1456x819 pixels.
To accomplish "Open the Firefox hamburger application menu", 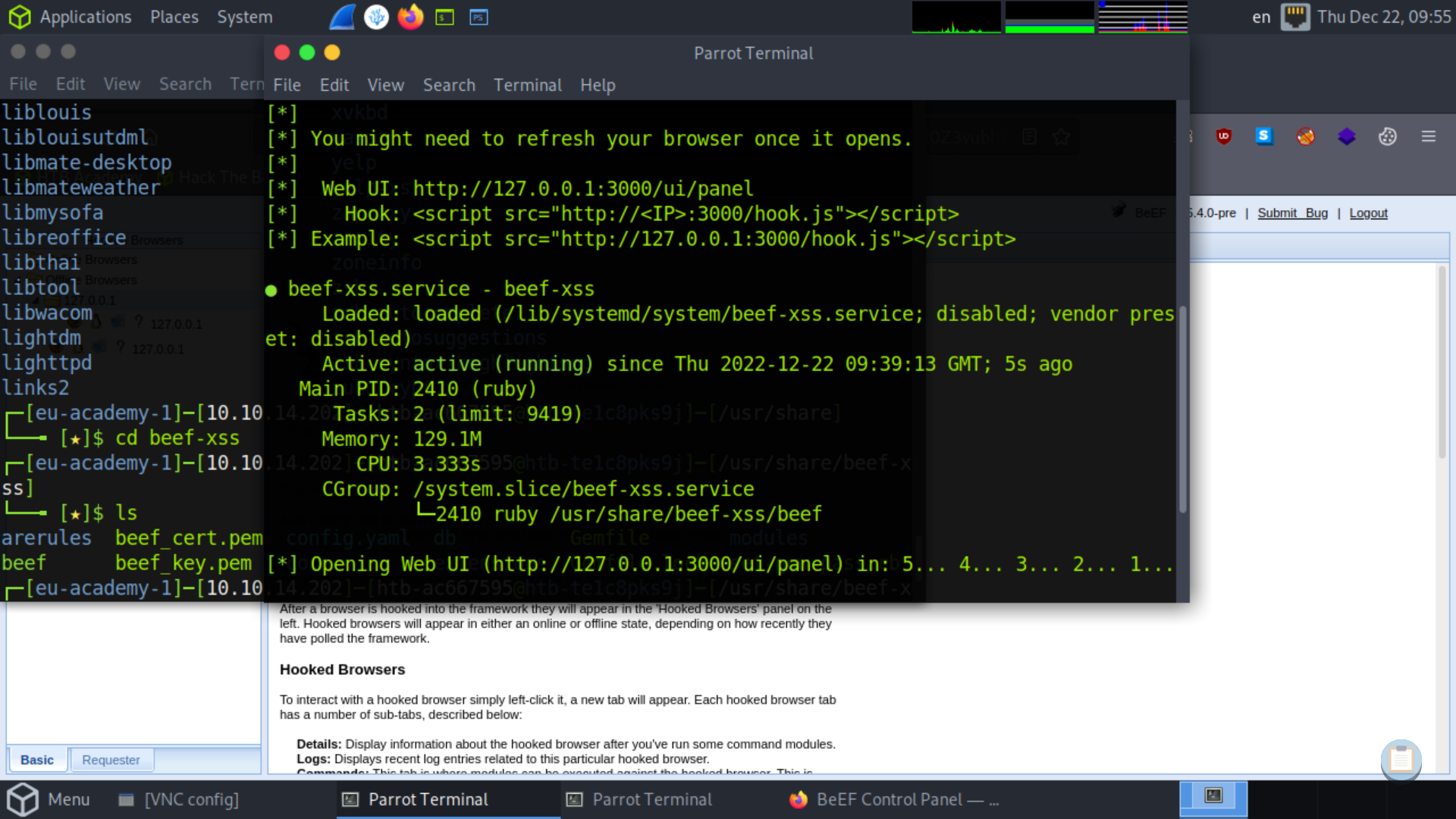I will [x=1429, y=136].
